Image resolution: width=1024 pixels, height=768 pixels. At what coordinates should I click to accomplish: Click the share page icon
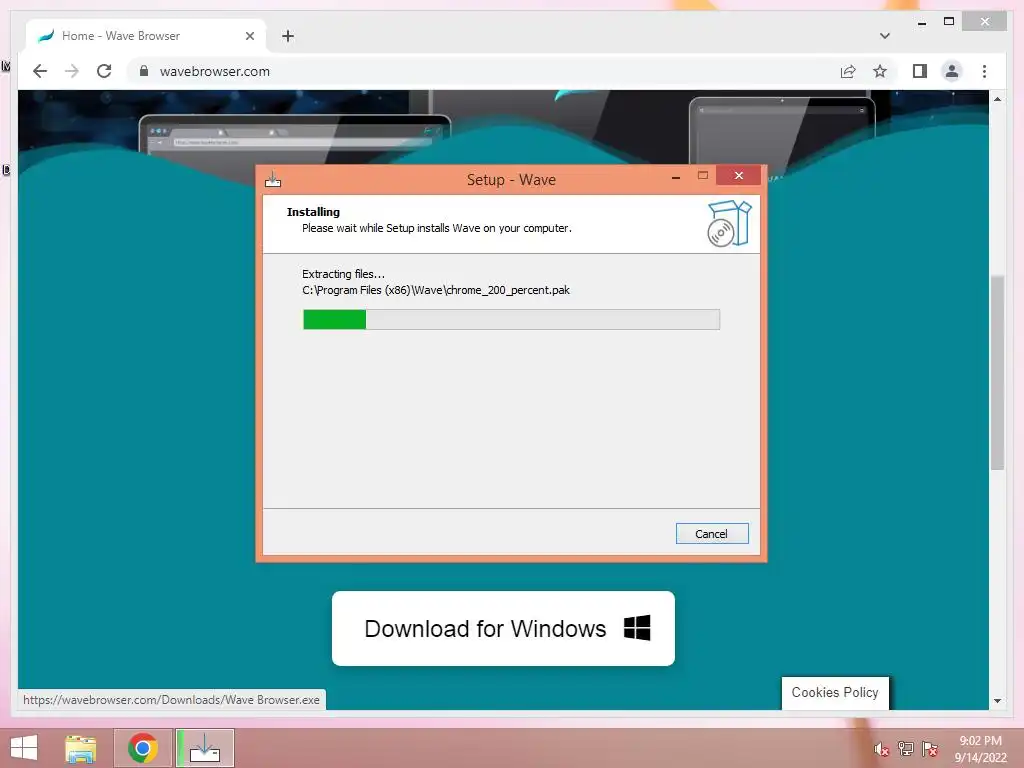pos(848,71)
